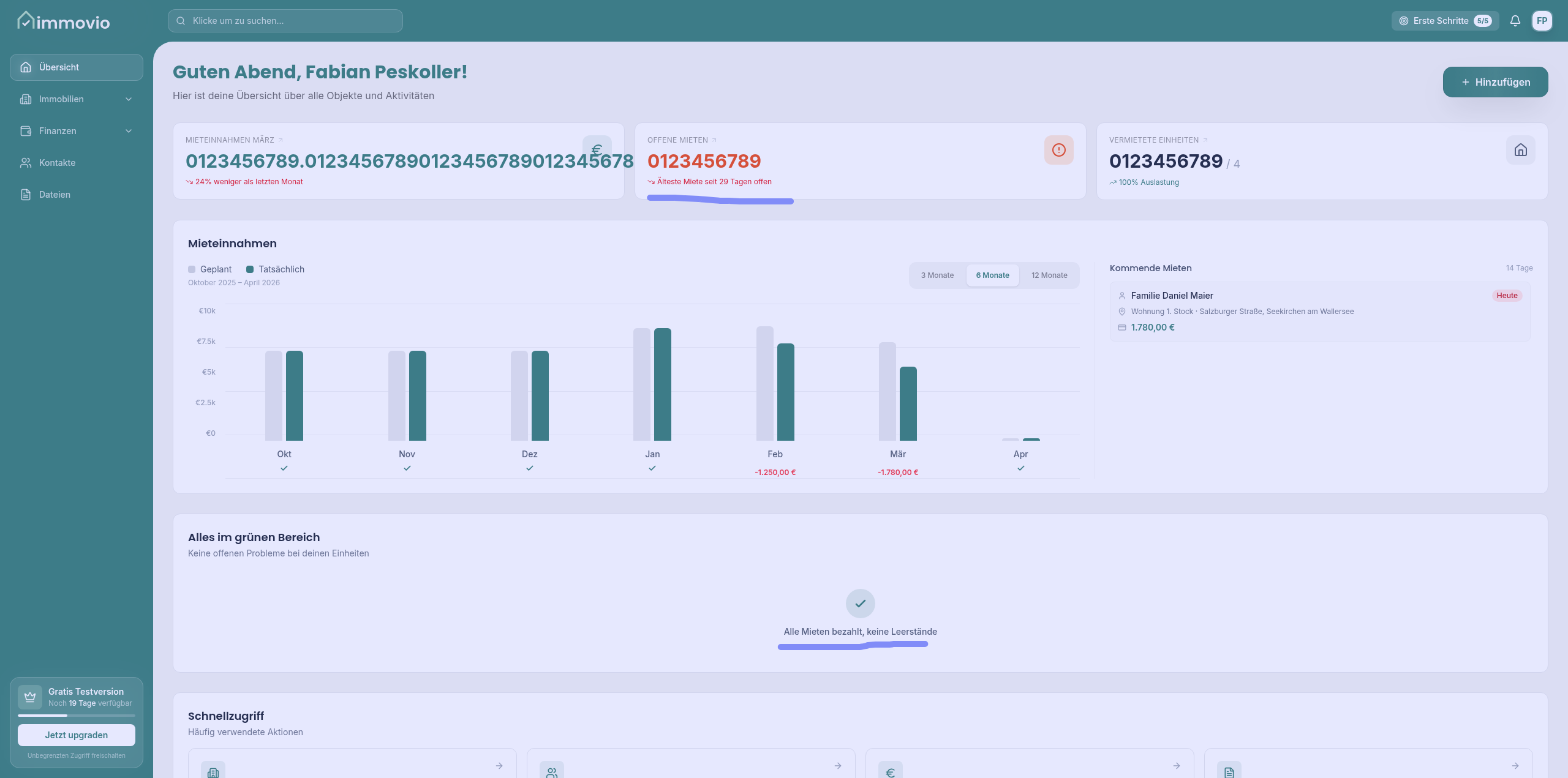Switch to the 12 Monate tab
Screen dimensions: 1568x778
[1049, 275]
